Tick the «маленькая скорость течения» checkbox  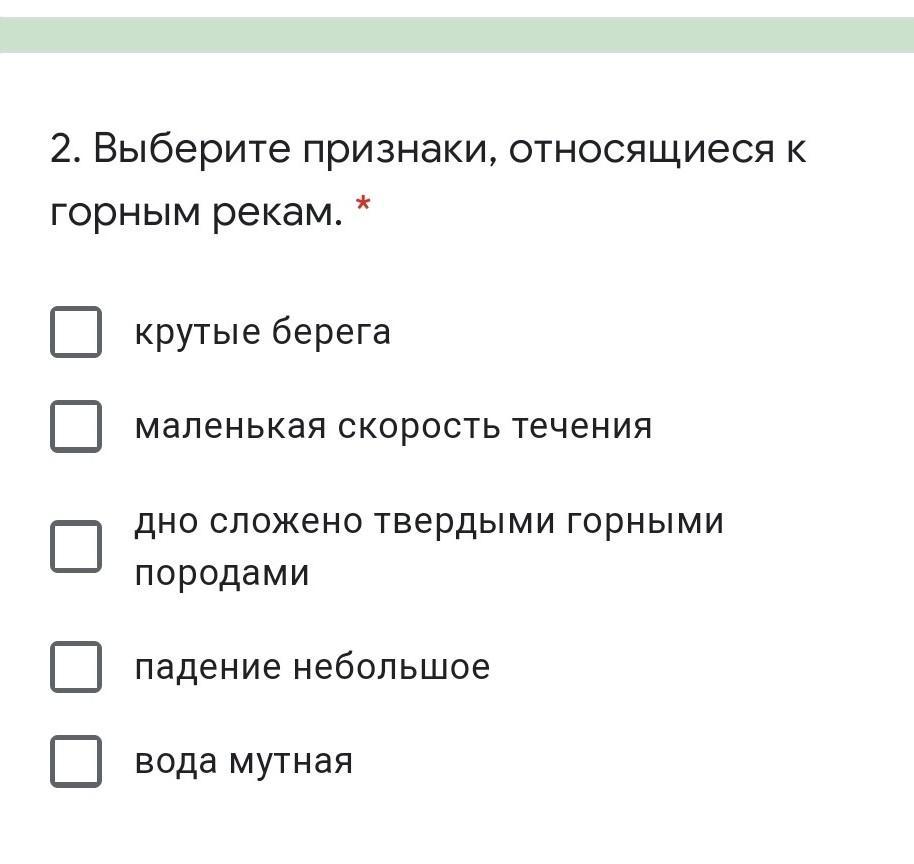tap(76, 426)
